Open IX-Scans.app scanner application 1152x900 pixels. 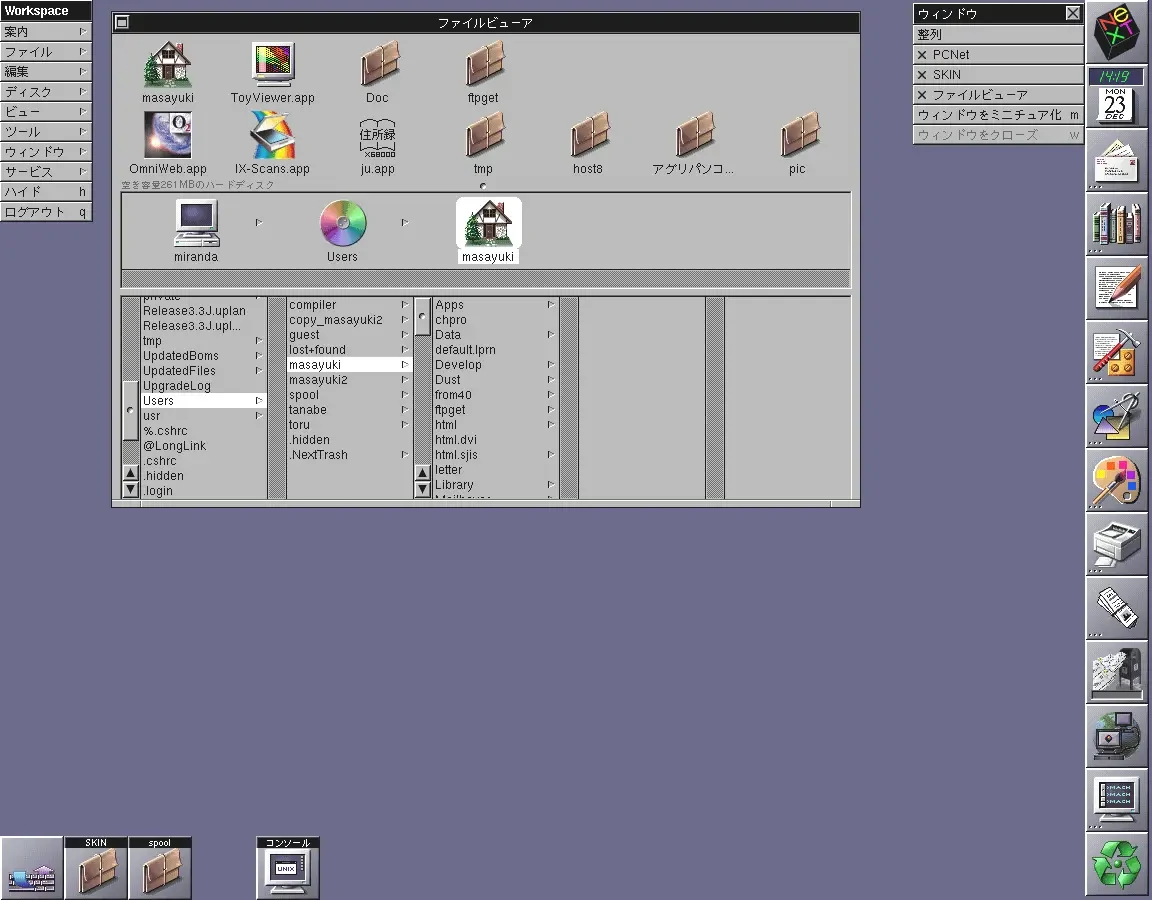coord(273,134)
